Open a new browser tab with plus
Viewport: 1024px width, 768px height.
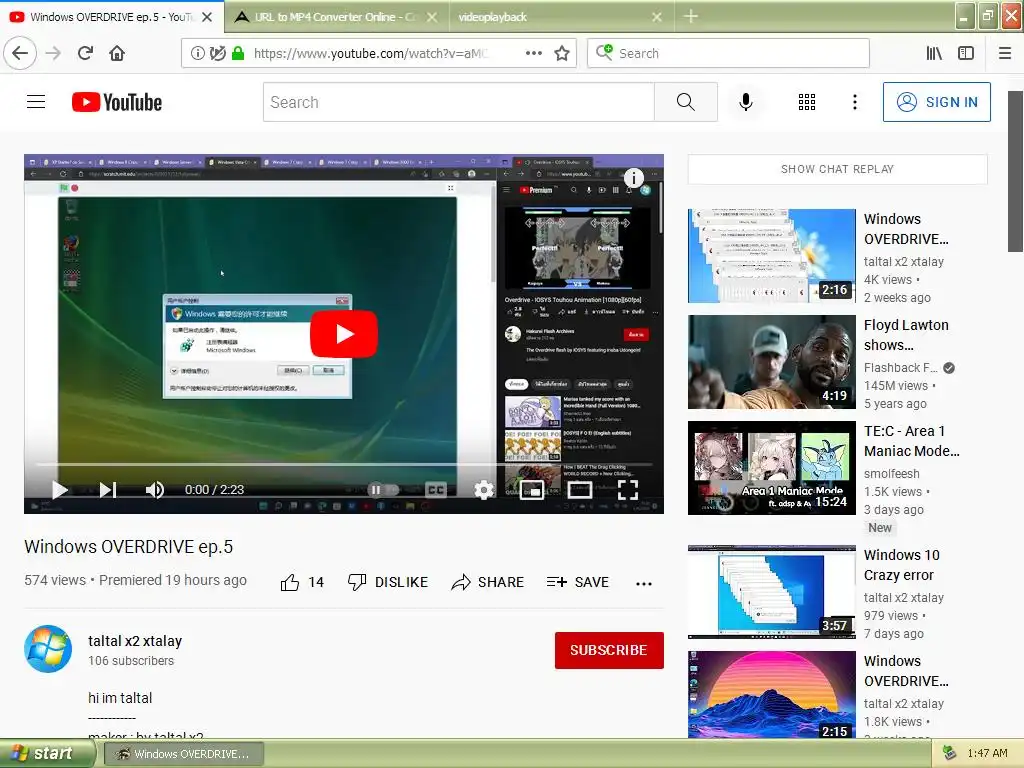pos(691,17)
